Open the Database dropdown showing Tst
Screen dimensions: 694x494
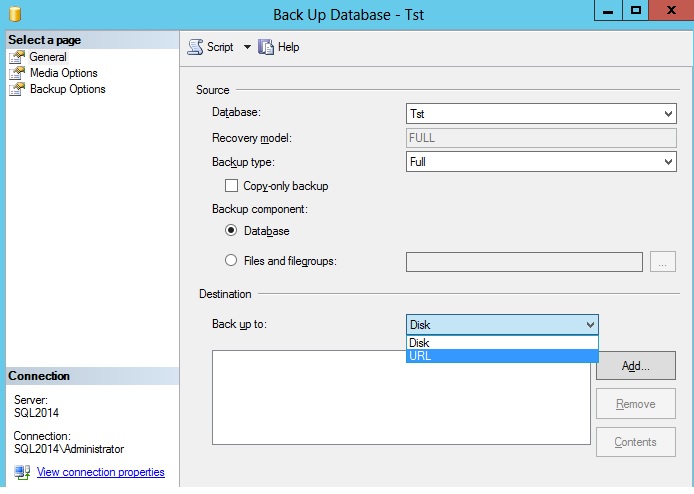pos(541,115)
